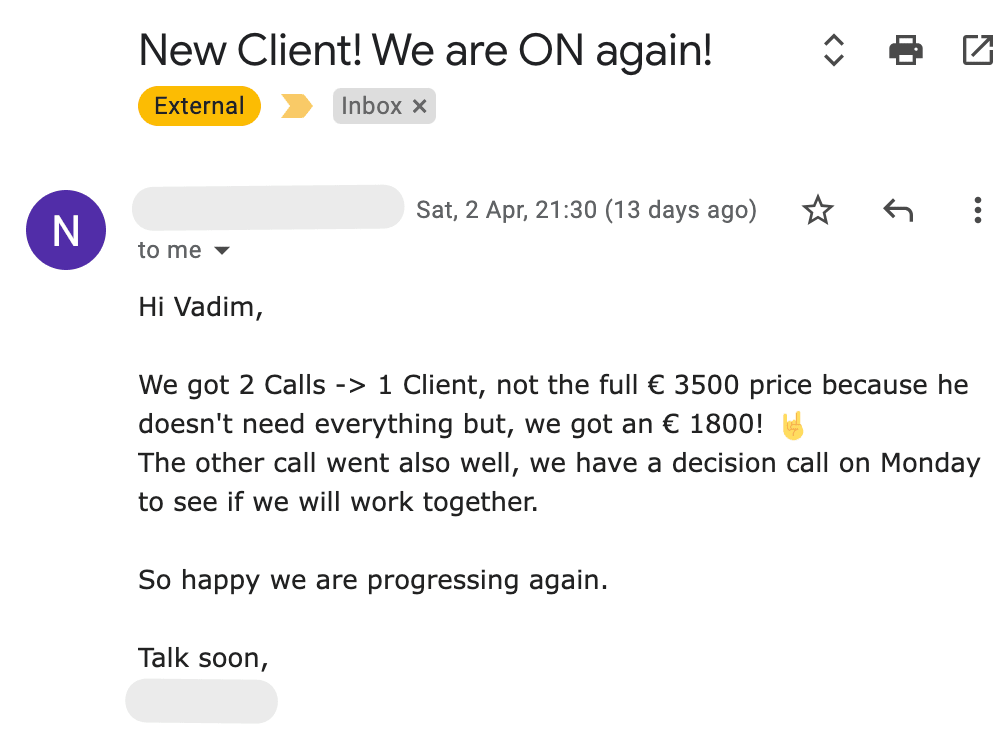This screenshot has height=748, width=1008.
Task: Click the 'So happy we are progressing again.' line
Action: click(x=372, y=580)
